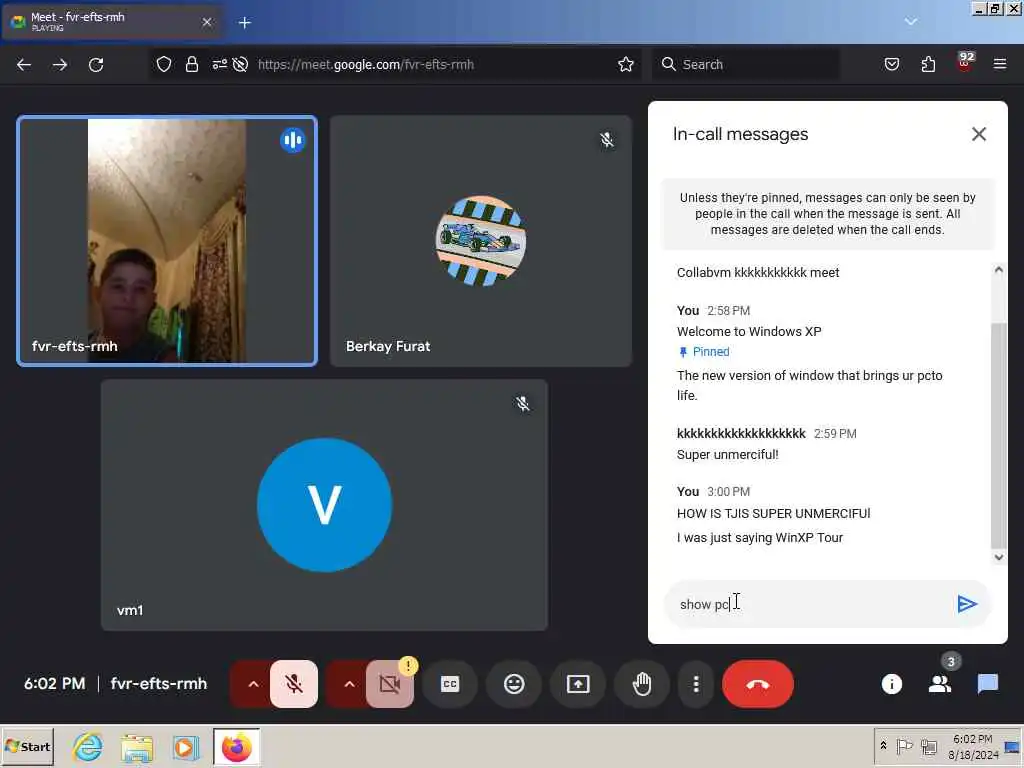
Task: Select the vm1 participant tile
Action: point(325,505)
